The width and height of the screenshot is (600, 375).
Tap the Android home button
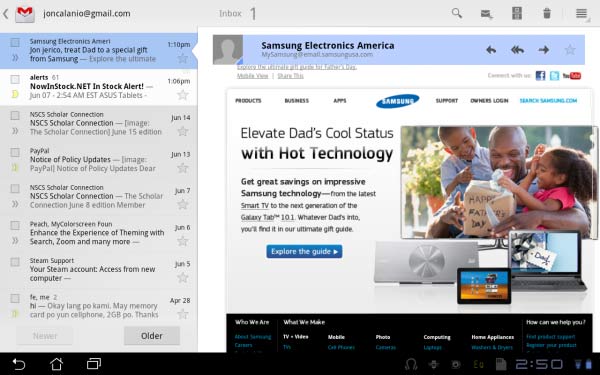click(56, 364)
